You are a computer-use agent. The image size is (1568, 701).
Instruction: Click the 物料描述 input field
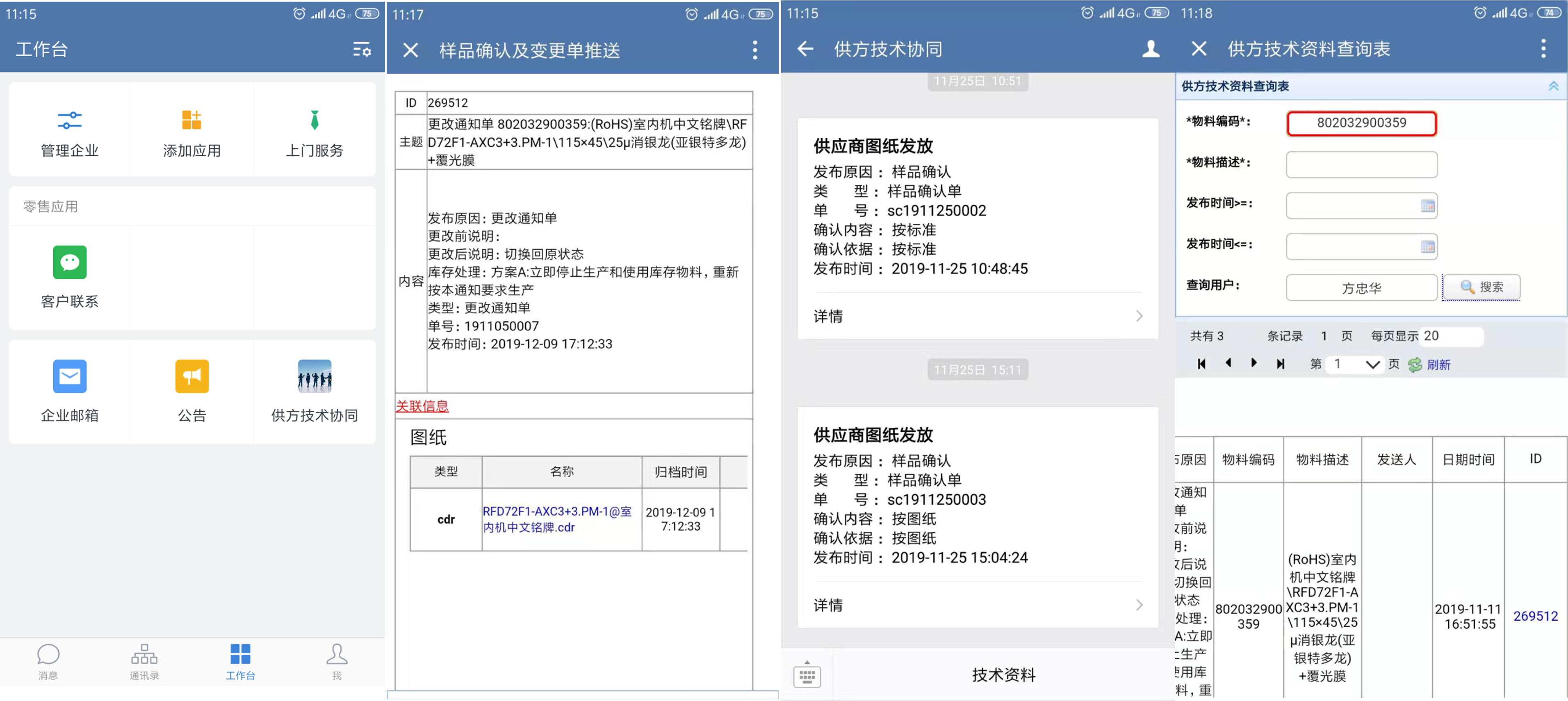[x=1361, y=164]
